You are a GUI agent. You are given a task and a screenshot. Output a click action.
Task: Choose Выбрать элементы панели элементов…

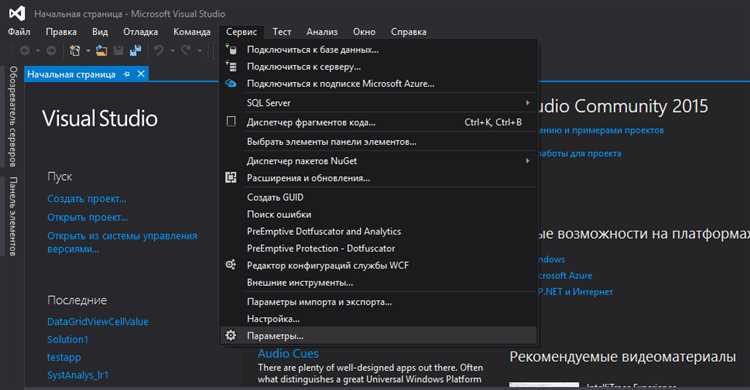coord(379,142)
